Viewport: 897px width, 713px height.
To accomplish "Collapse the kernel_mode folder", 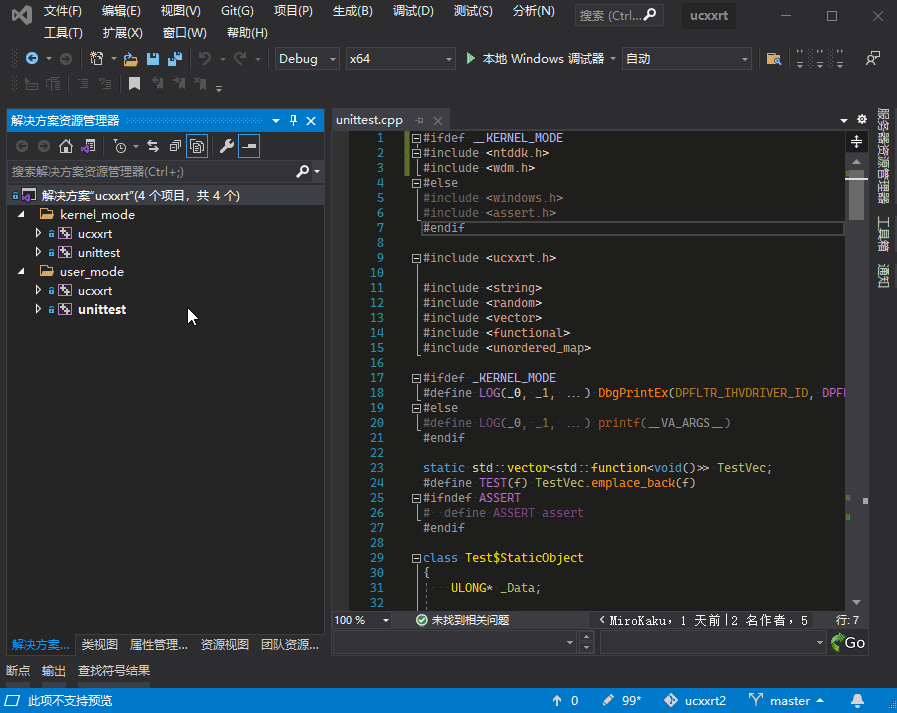I will pyautogui.click(x=21, y=215).
